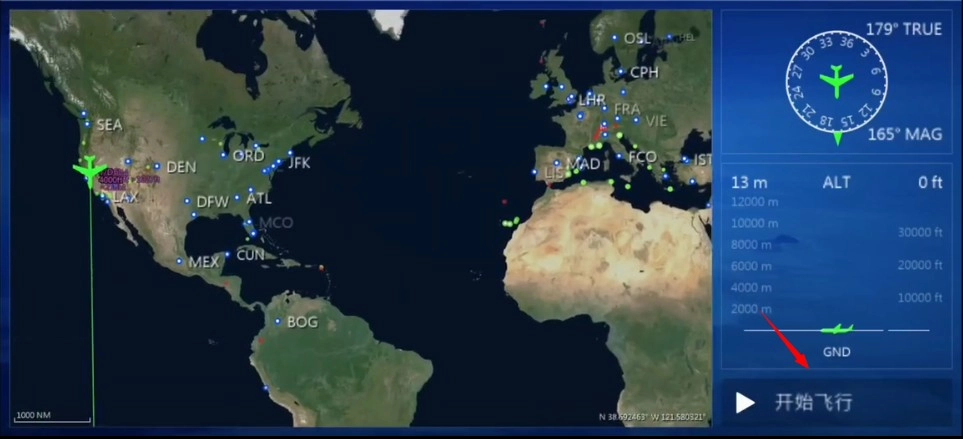Click the green airplane on the map
This screenshot has width=963, height=439.
pyautogui.click(x=90, y=170)
